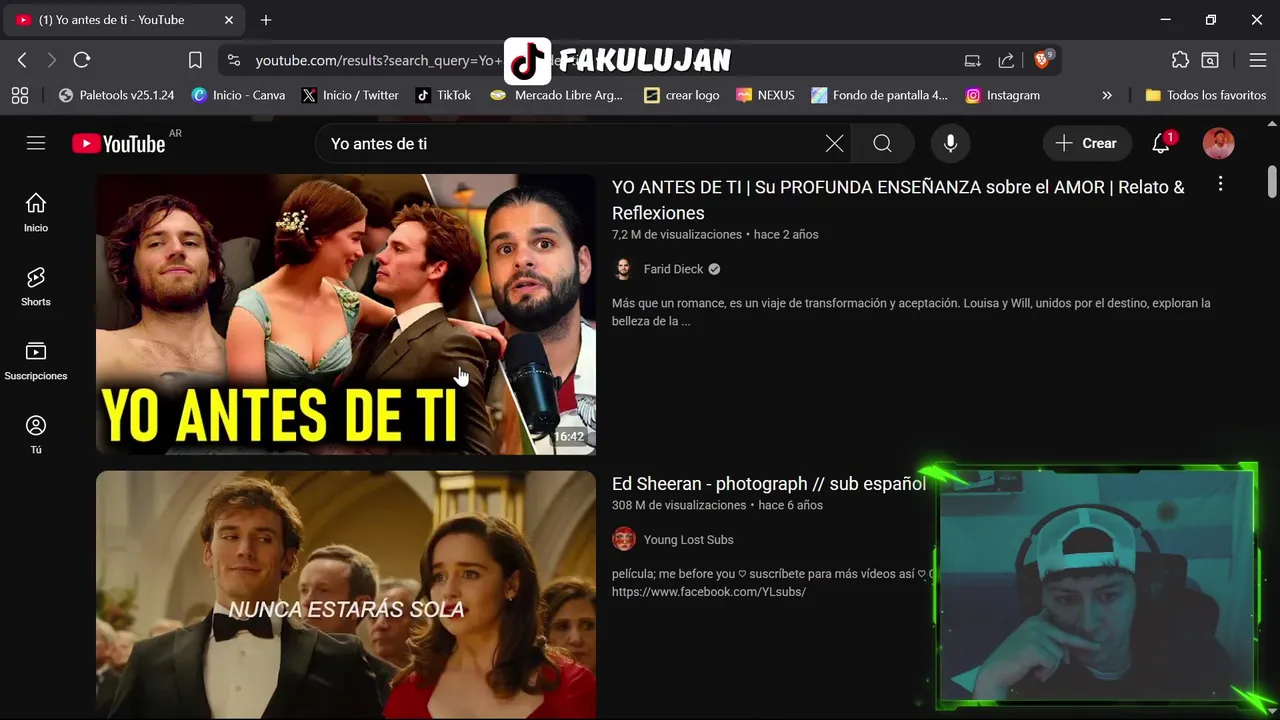Open the Inicio sidebar item
Image resolution: width=1280 pixels, height=720 pixels.
[x=36, y=213]
